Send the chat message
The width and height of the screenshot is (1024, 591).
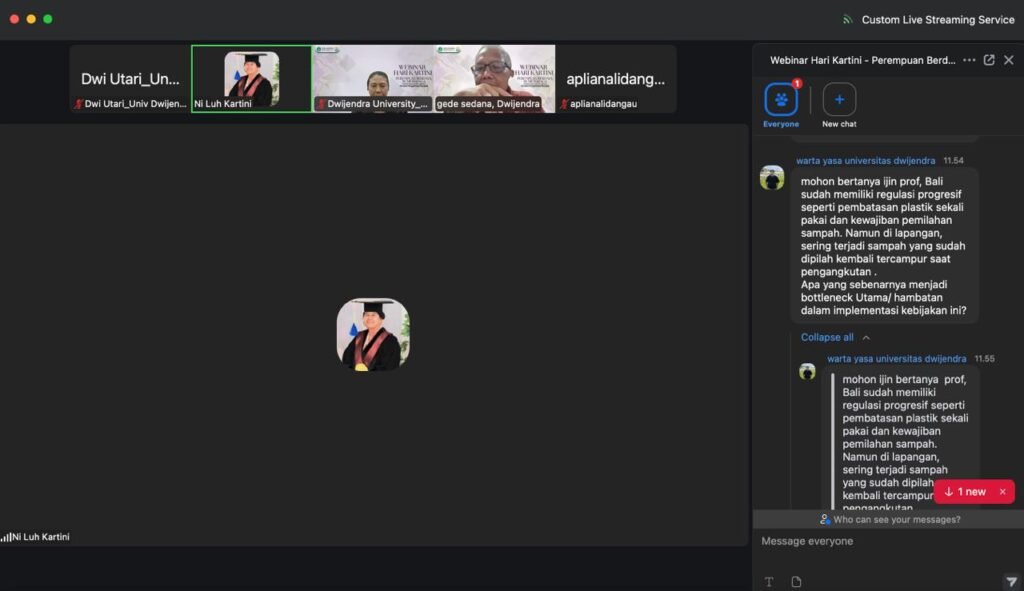pyautogui.click(x=1010, y=581)
